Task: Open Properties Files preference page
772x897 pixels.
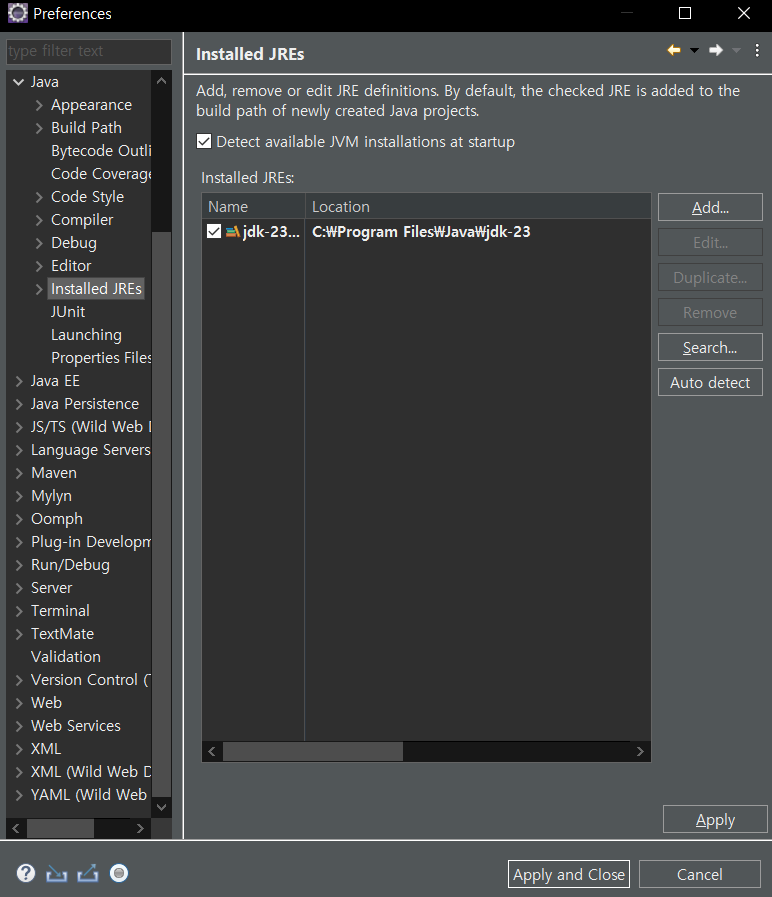Action: pos(101,358)
